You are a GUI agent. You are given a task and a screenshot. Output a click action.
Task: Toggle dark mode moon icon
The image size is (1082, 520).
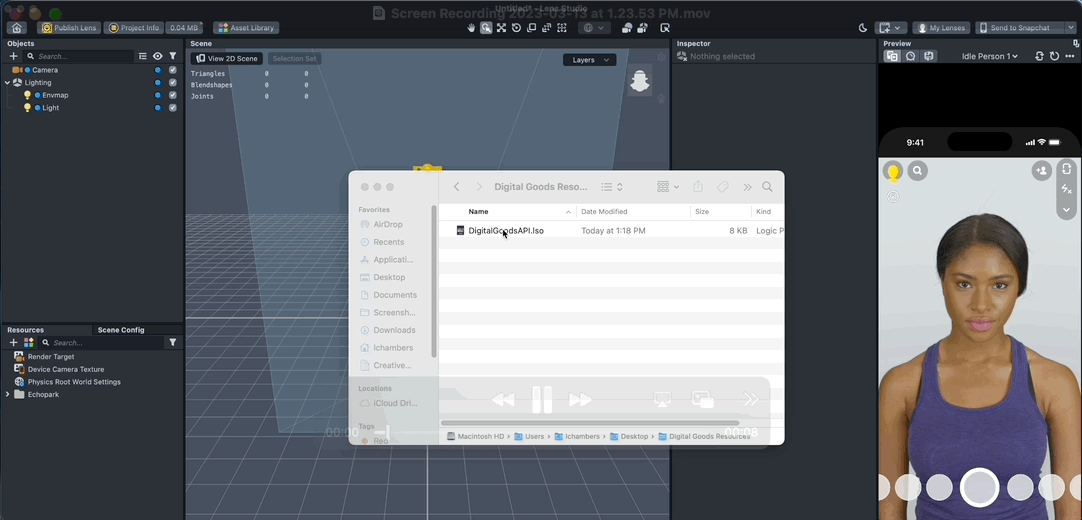click(x=863, y=28)
